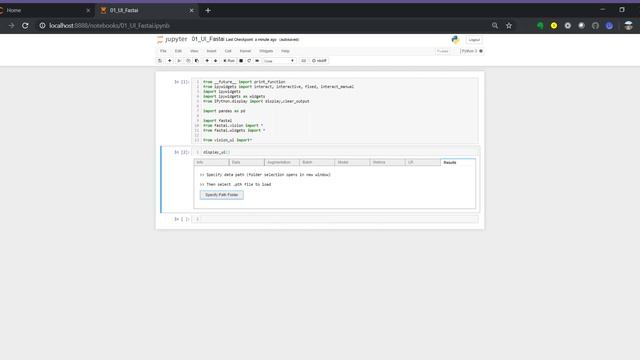Screen dimensions: 640x360
Task: Open the Help menu
Action: (285, 51)
